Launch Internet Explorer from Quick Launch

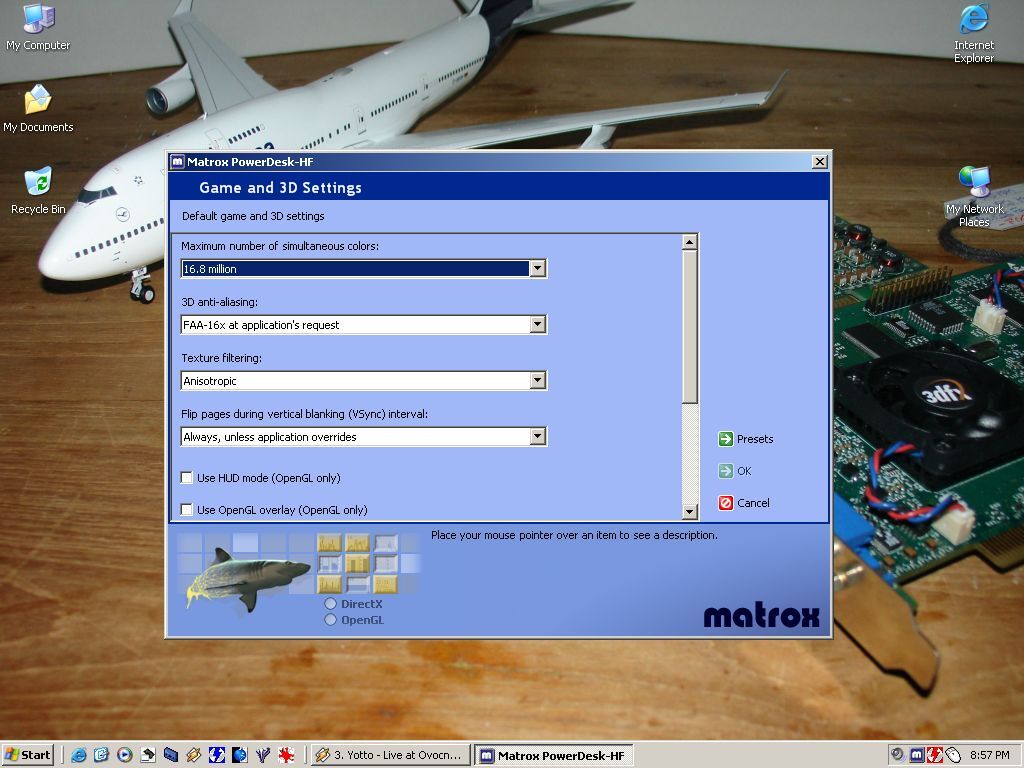tap(78, 755)
